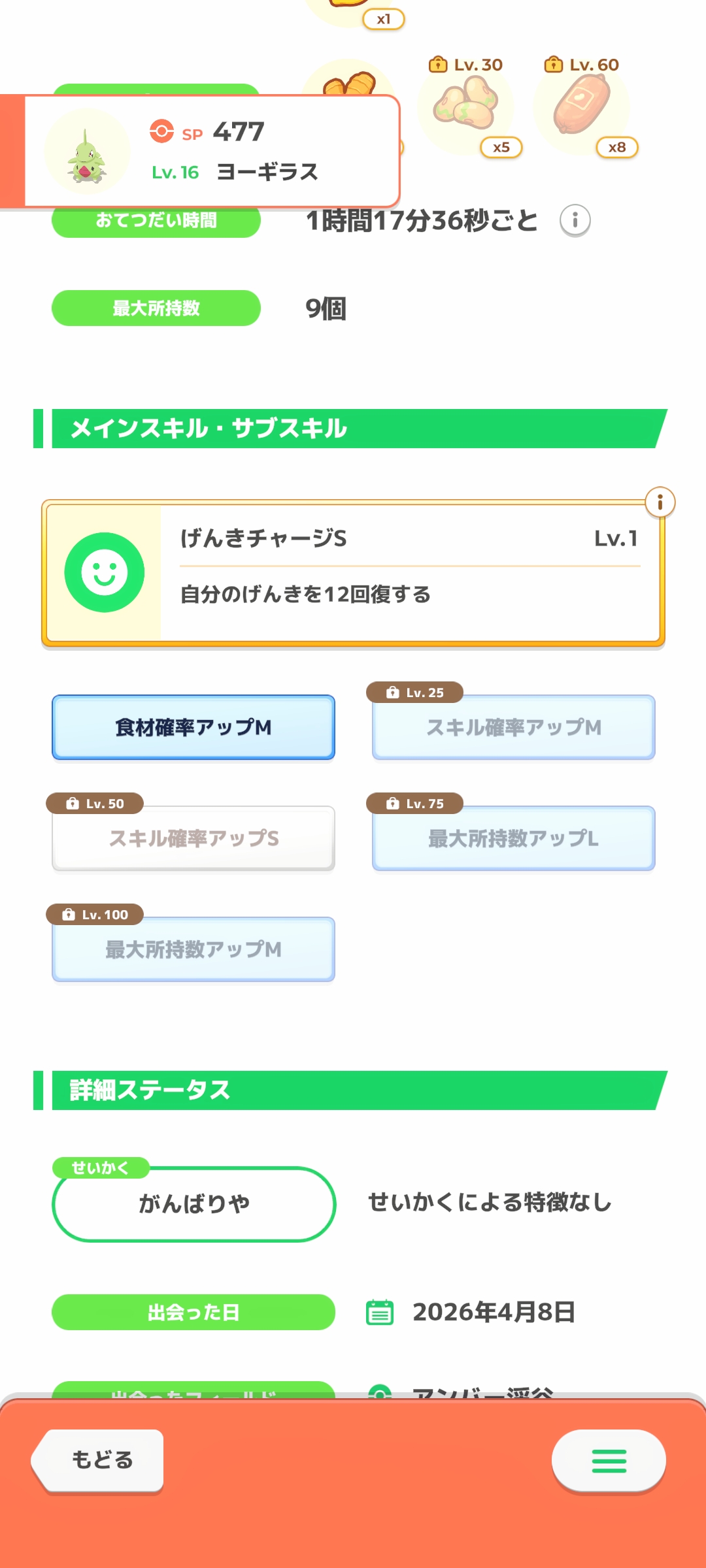
Task: Tap the calendar icon by met date
Action: click(x=380, y=1312)
